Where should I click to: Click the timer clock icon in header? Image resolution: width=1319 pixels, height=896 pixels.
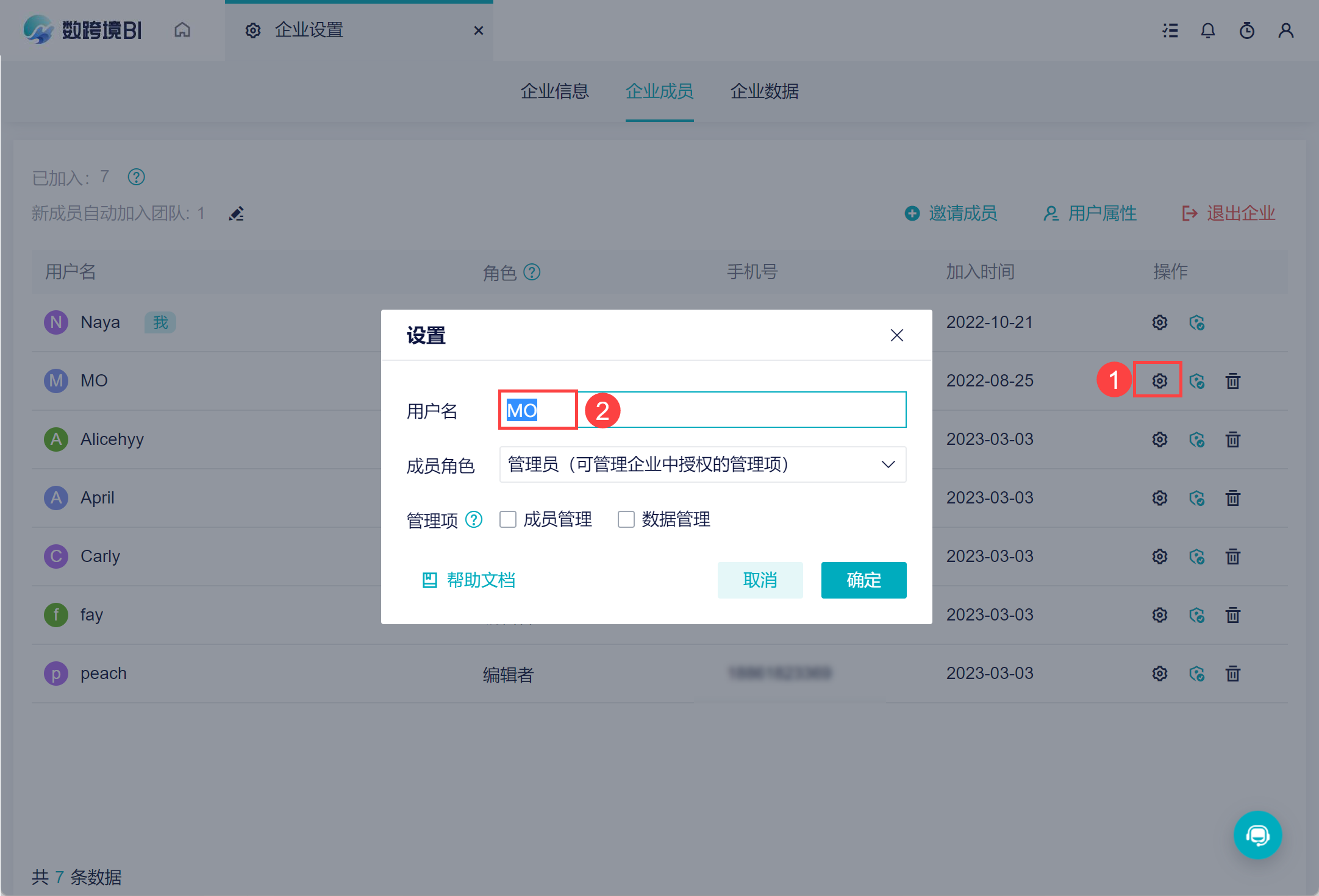coord(1246,30)
